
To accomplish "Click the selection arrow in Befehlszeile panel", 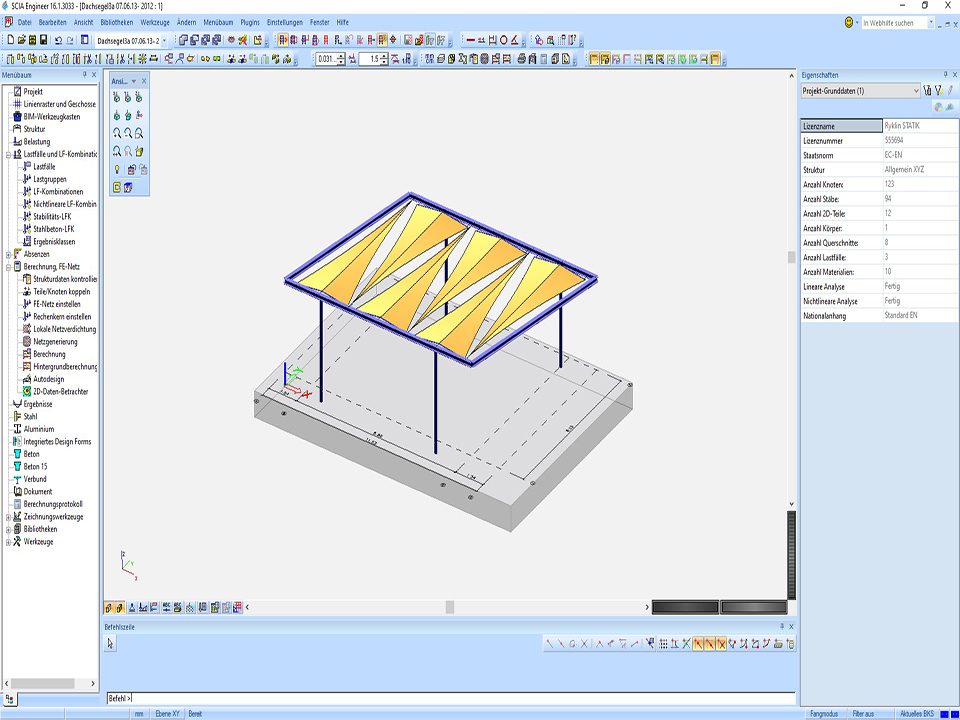I will [111, 644].
